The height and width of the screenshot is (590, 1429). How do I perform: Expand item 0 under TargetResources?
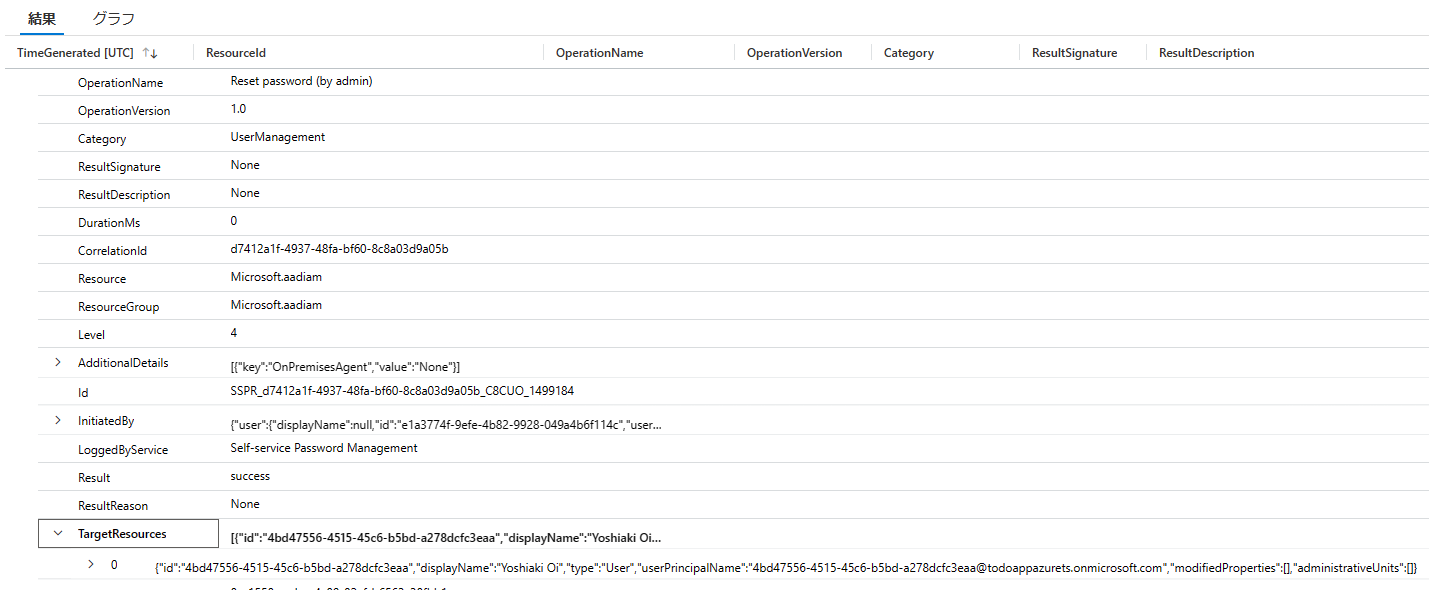[x=91, y=564]
